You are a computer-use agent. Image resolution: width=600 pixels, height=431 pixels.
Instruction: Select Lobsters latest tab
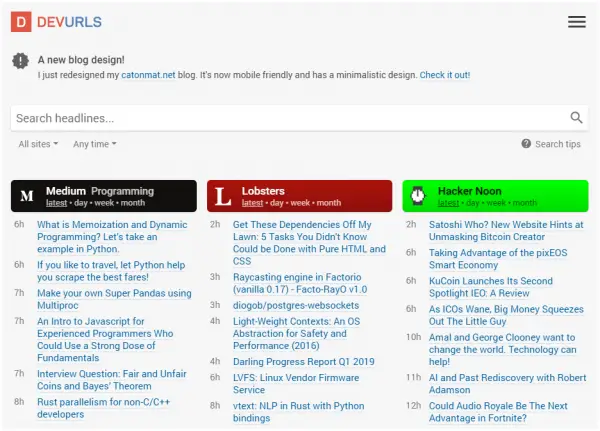tap(252, 203)
